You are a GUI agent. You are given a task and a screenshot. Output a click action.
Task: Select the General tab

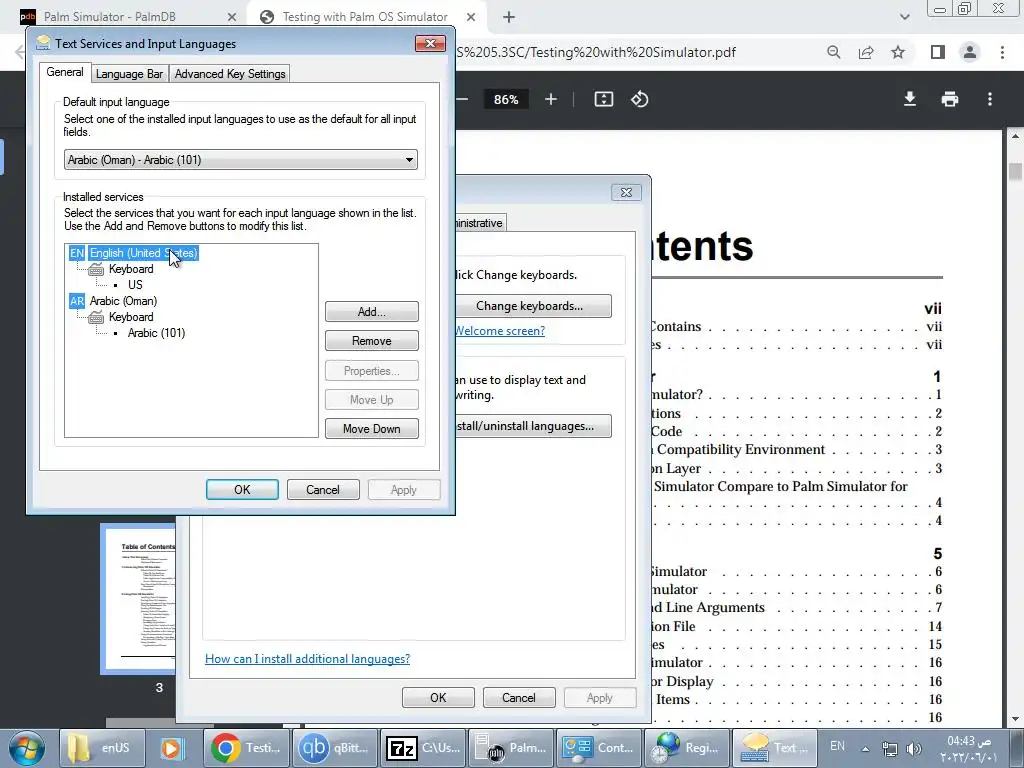[65, 72]
